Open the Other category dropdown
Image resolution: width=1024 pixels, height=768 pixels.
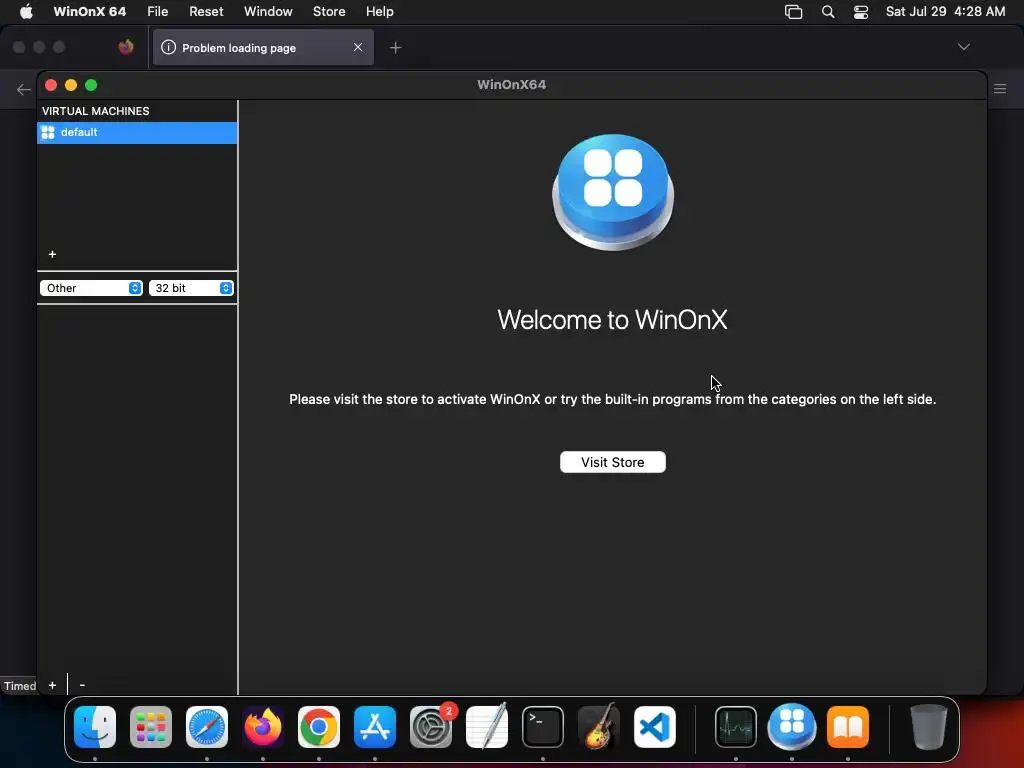point(91,288)
